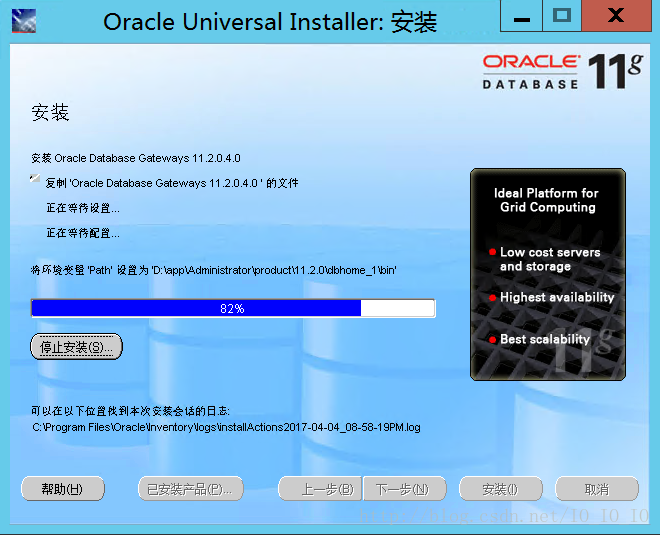The height and width of the screenshot is (536, 660).
Task: Open help with the 帮助(H) button
Action: [63, 489]
